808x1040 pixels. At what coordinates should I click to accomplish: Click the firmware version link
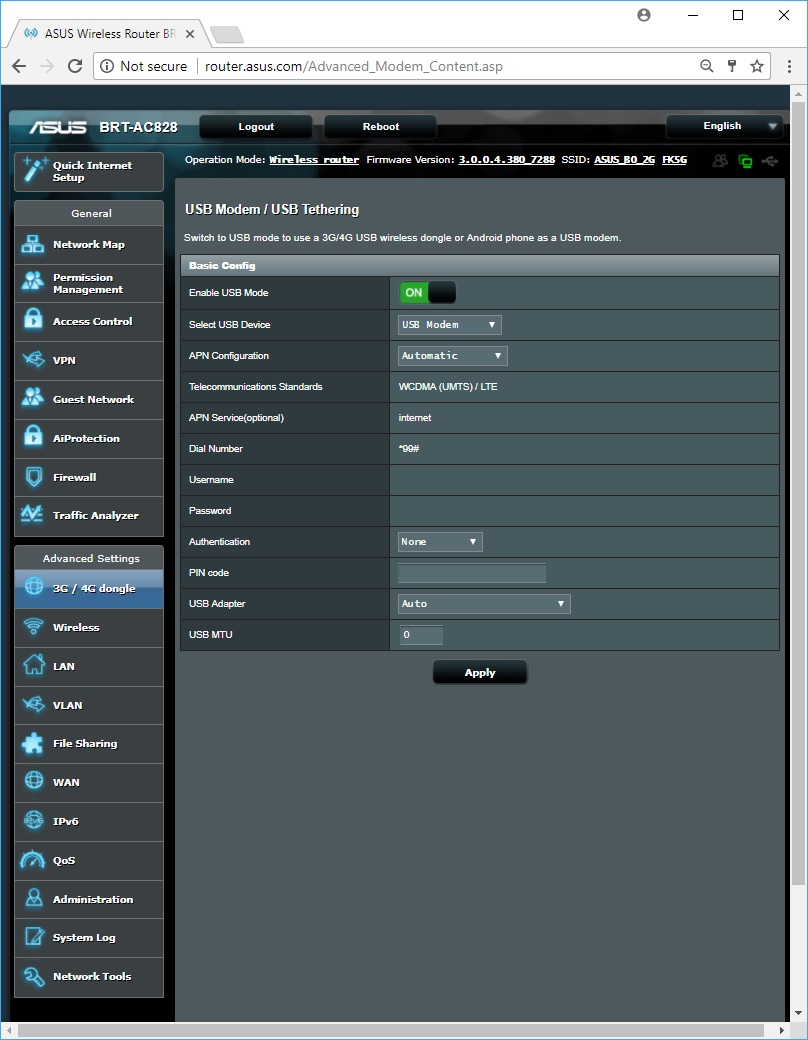tap(506, 160)
